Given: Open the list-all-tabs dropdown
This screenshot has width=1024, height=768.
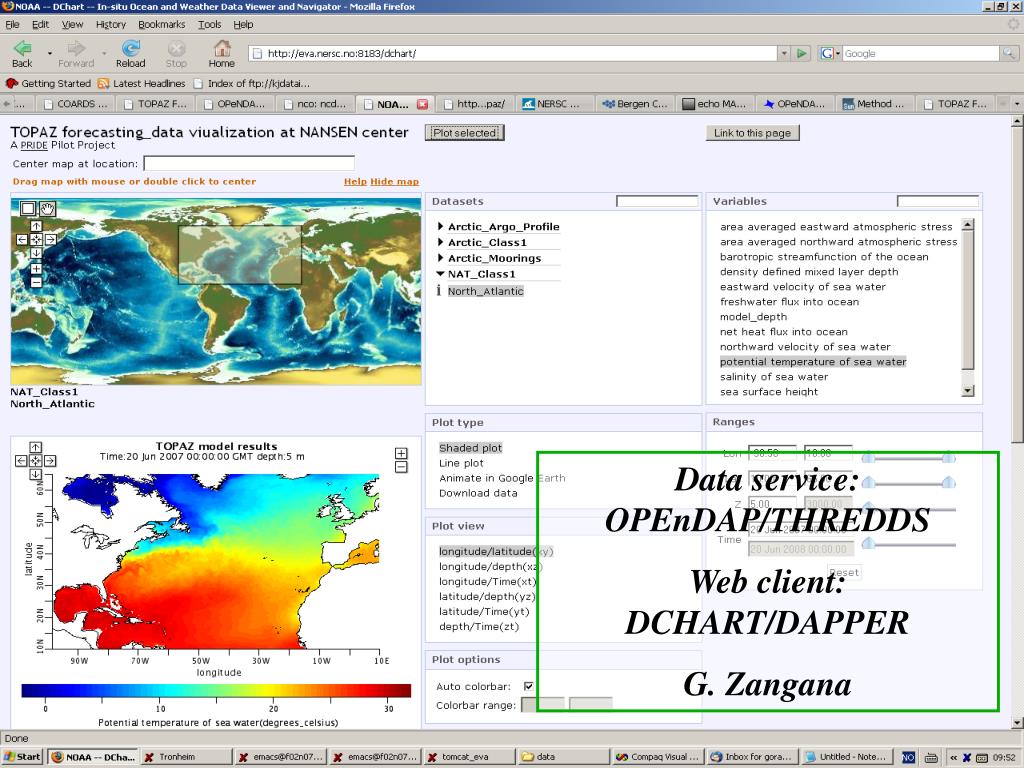Looking at the screenshot, I should pos(1016,104).
